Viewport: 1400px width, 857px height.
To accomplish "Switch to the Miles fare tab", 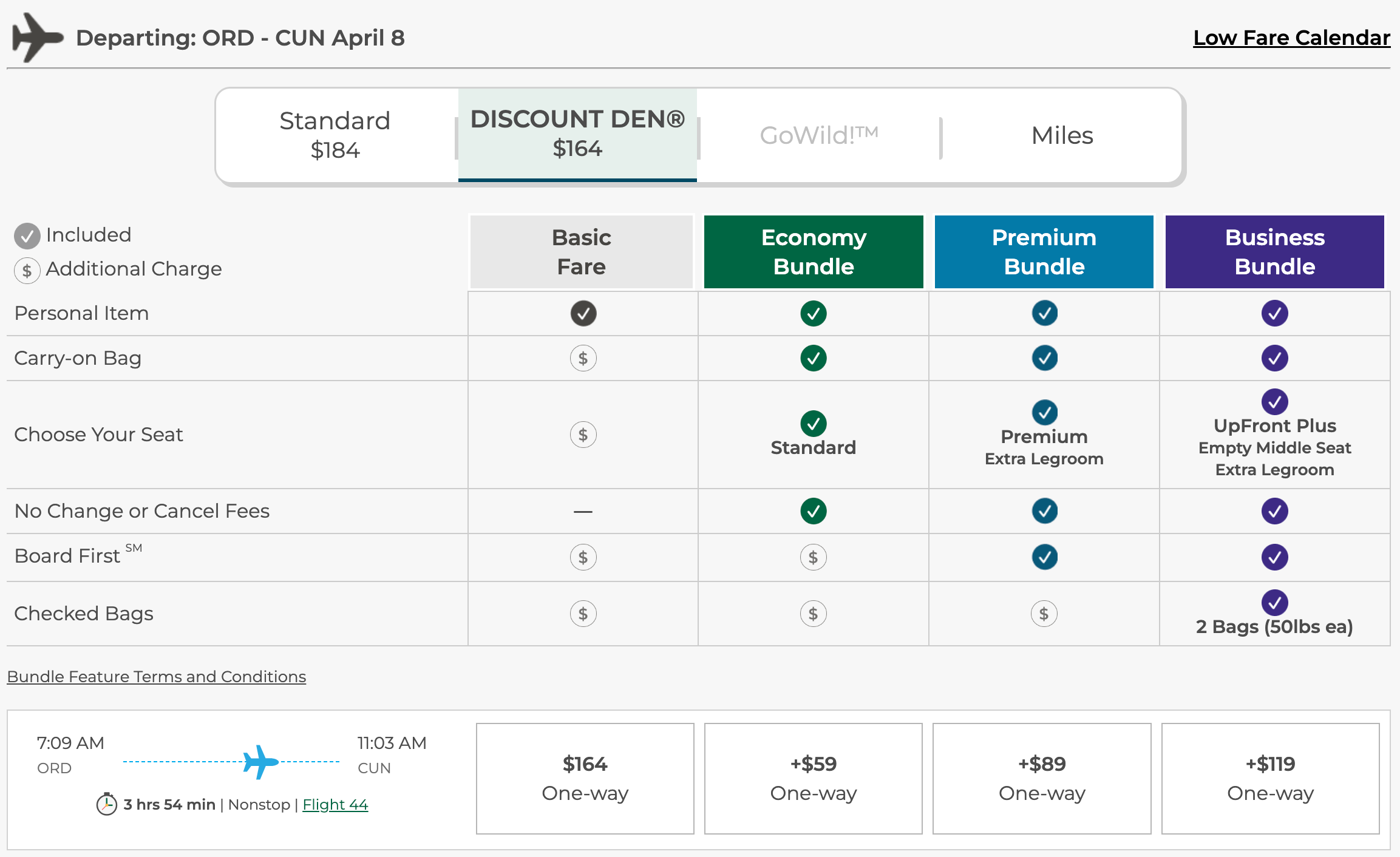I will tap(1062, 135).
